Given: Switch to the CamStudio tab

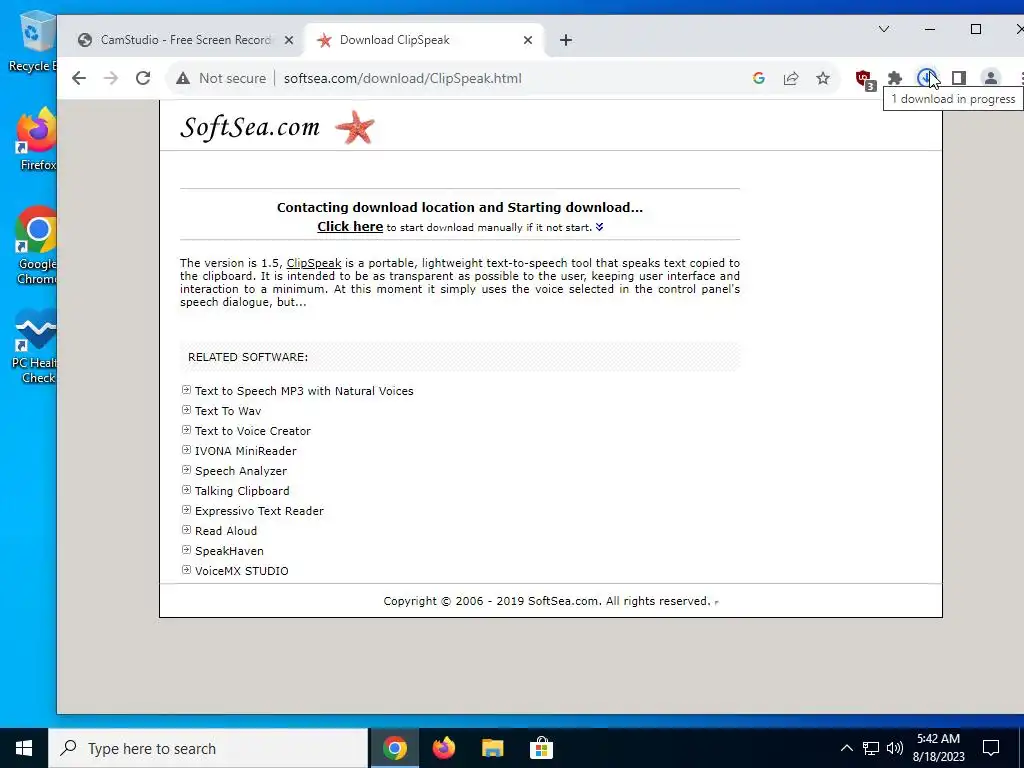Looking at the screenshot, I should click(185, 40).
